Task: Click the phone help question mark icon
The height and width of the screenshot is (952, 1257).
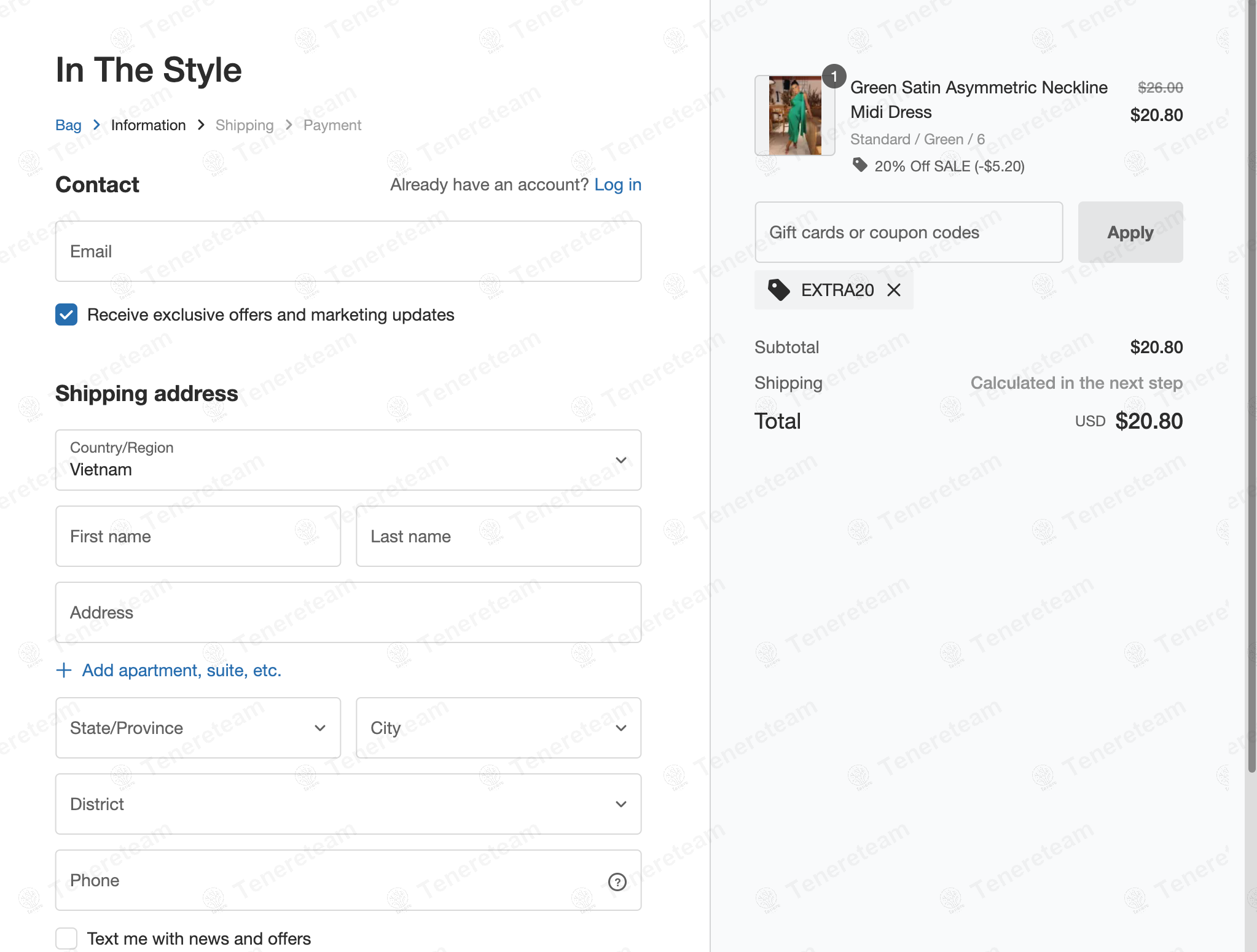Action: click(x=617, y=882)
